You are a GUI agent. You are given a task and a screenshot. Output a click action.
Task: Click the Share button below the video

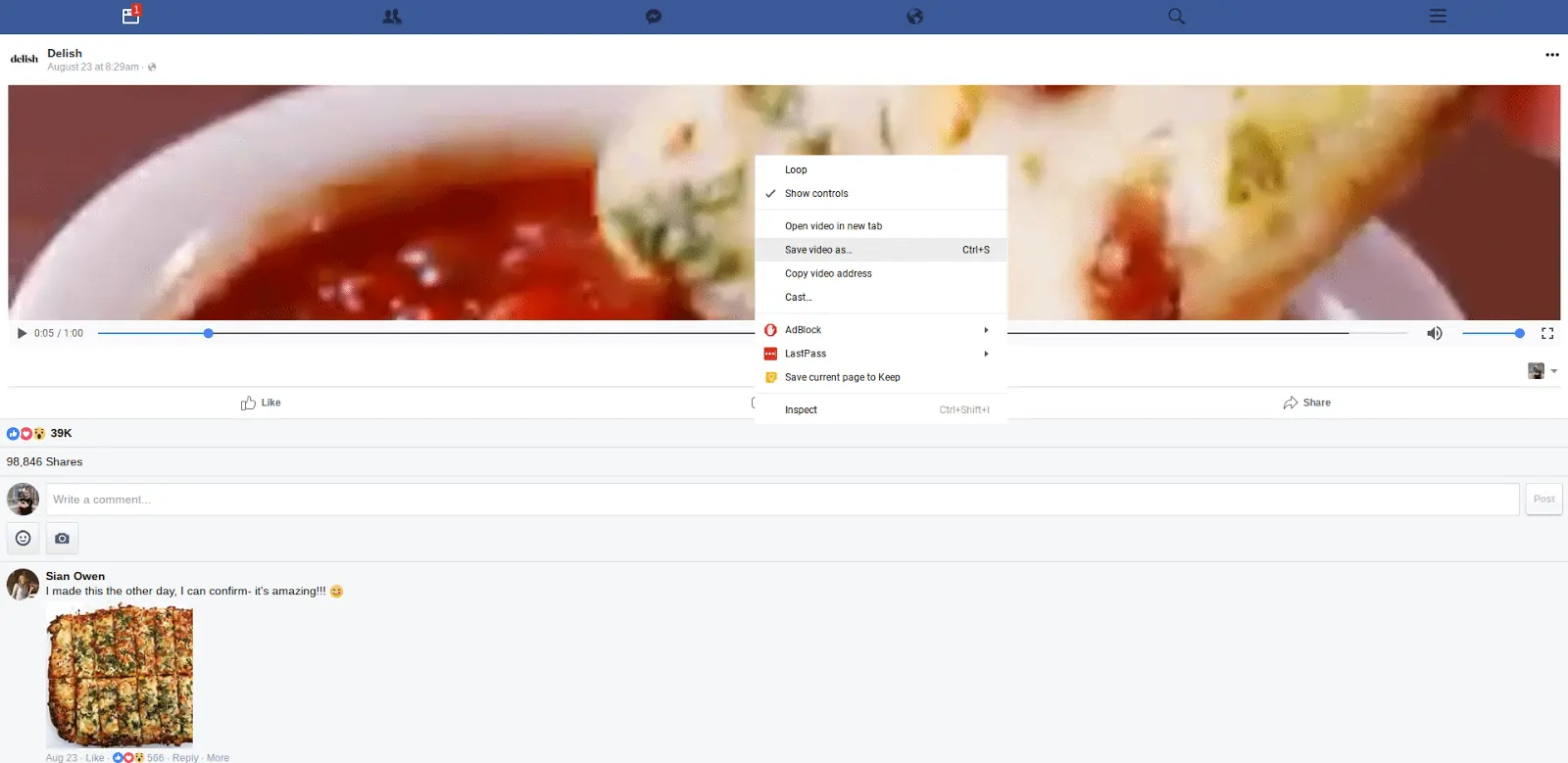pos(1307,403)
